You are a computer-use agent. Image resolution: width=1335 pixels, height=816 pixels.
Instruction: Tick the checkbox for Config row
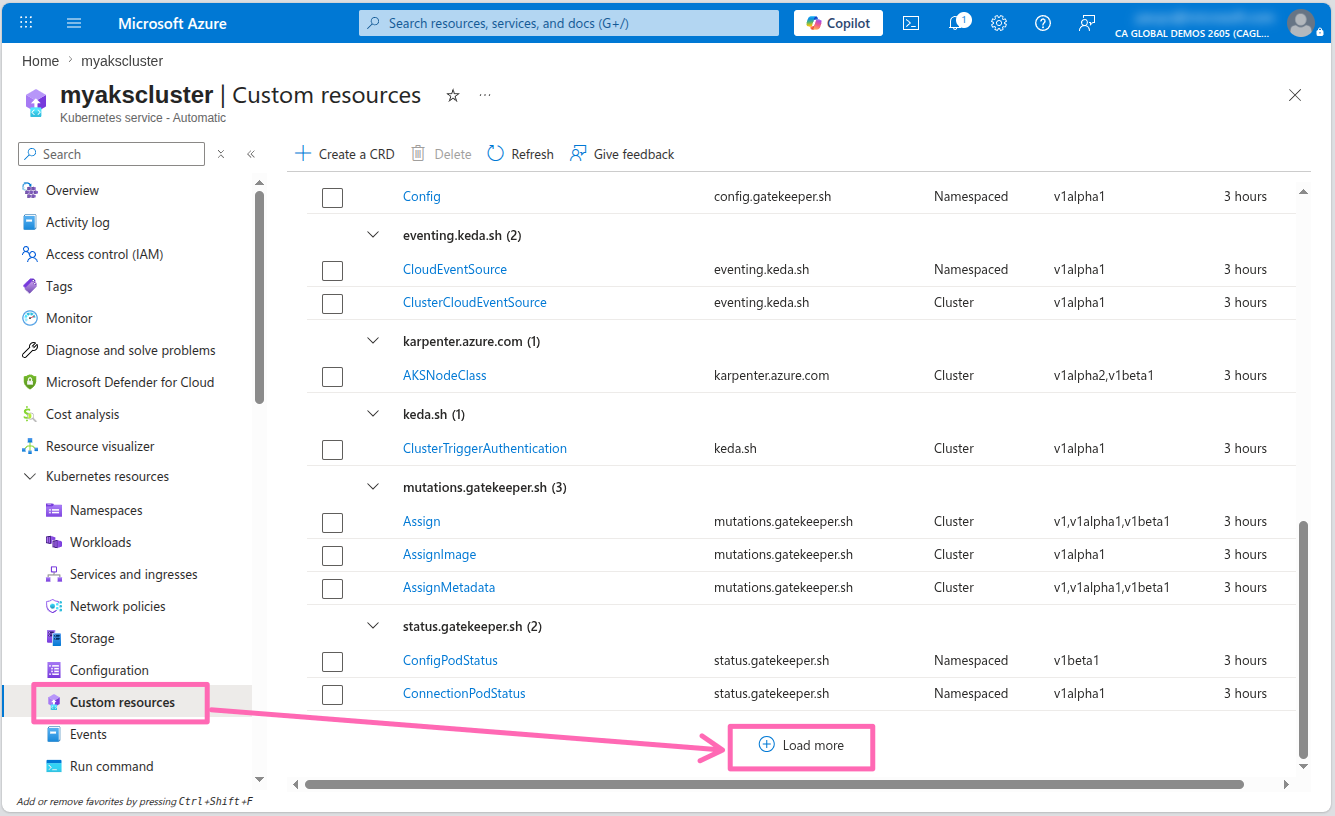[333, 197]
